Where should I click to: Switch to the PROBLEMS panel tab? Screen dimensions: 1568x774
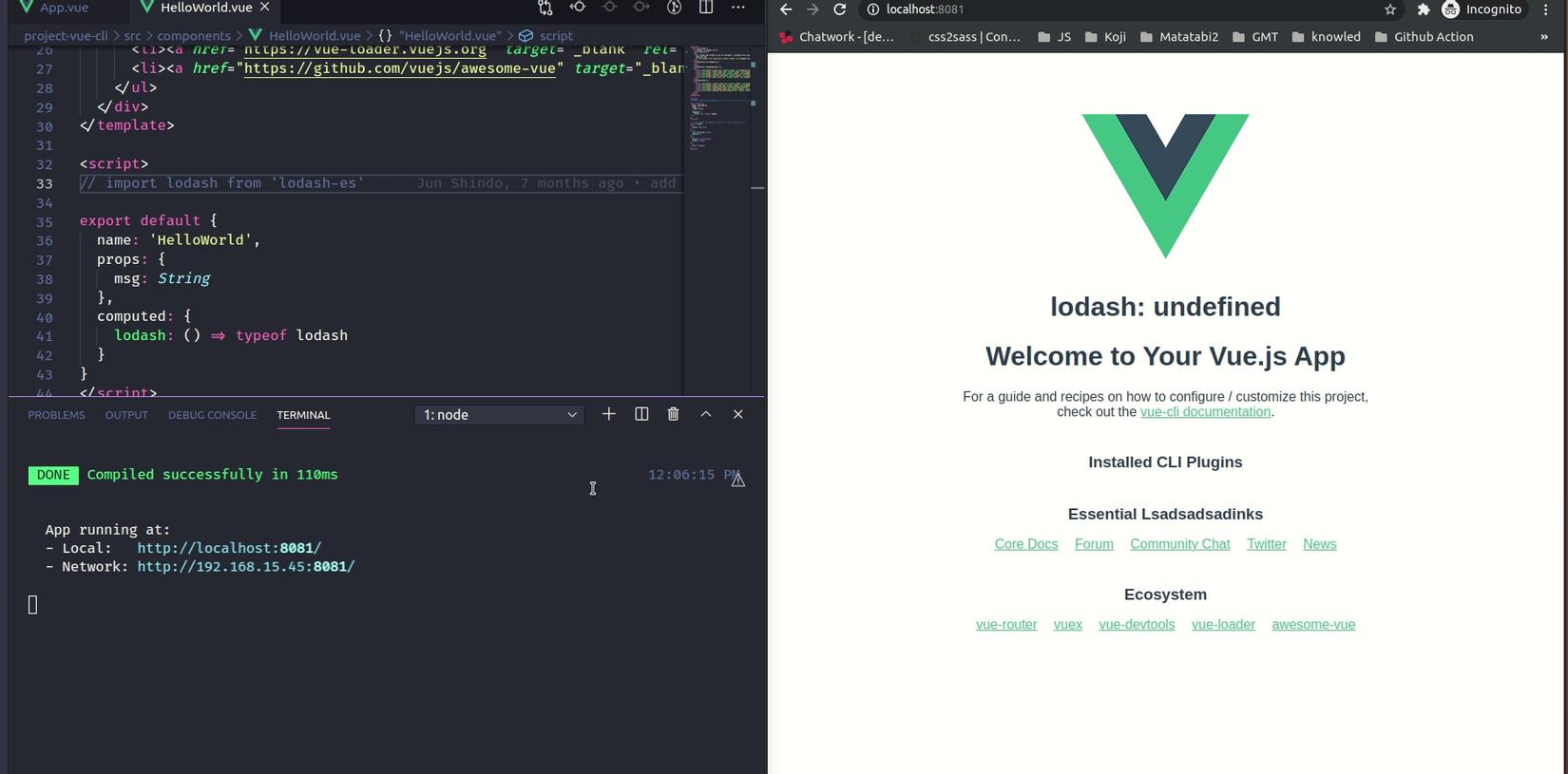click(56, 415)
